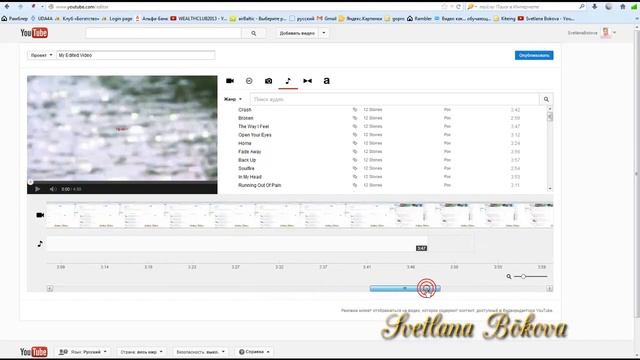Click the timeline video track camera icon
This screenshot has height=360, width=640.
pos(40,215)
